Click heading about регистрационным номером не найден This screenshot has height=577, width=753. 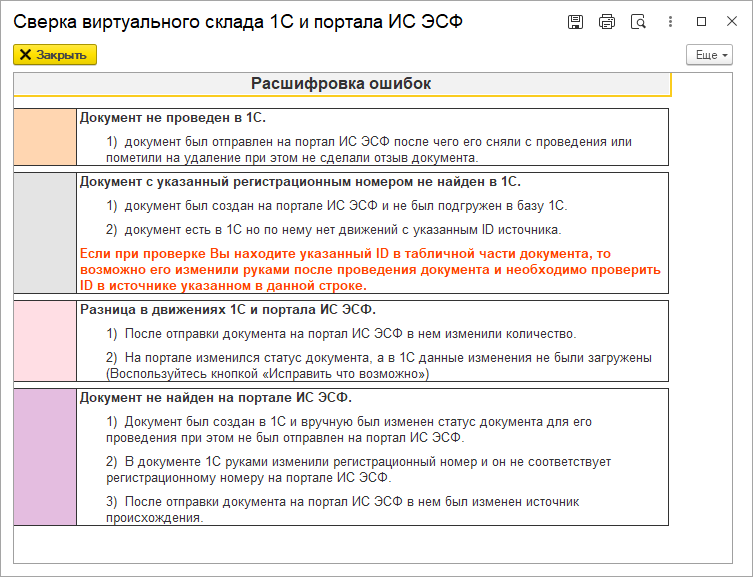pyautogui.click(x=300, y=182)
